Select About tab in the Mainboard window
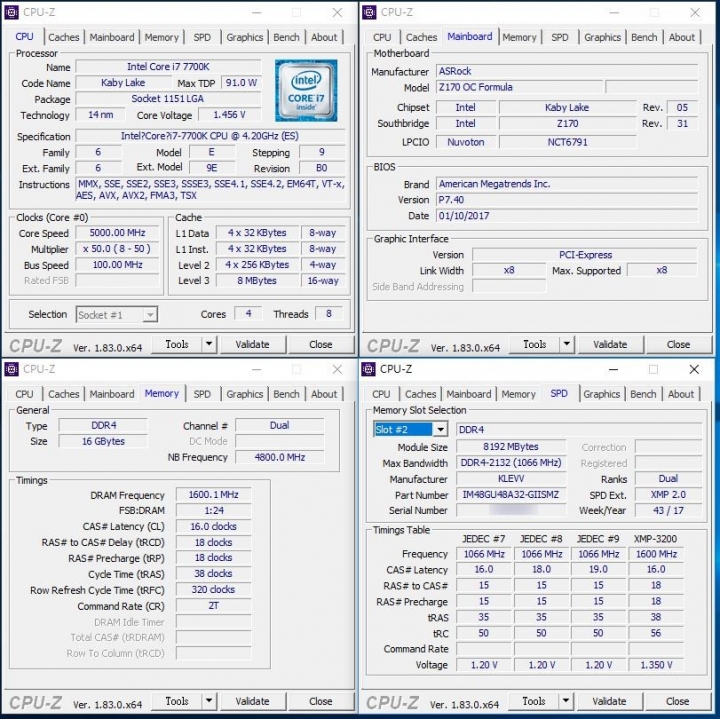This screenshot has width=720, height=719. pyautogui.click(x=681, y=37)
